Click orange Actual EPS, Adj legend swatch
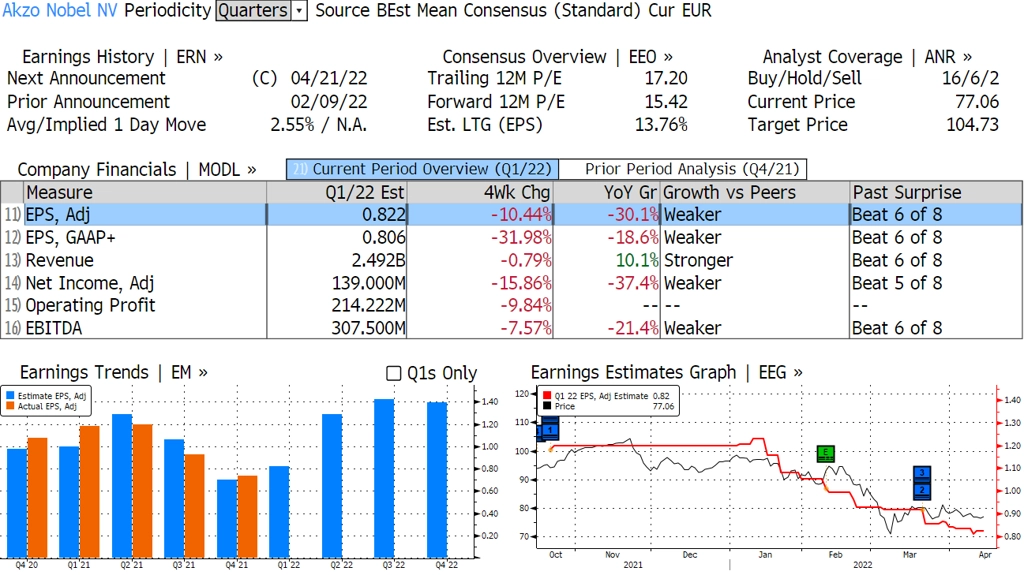The image size is (1024, 575). coord(10,406)
